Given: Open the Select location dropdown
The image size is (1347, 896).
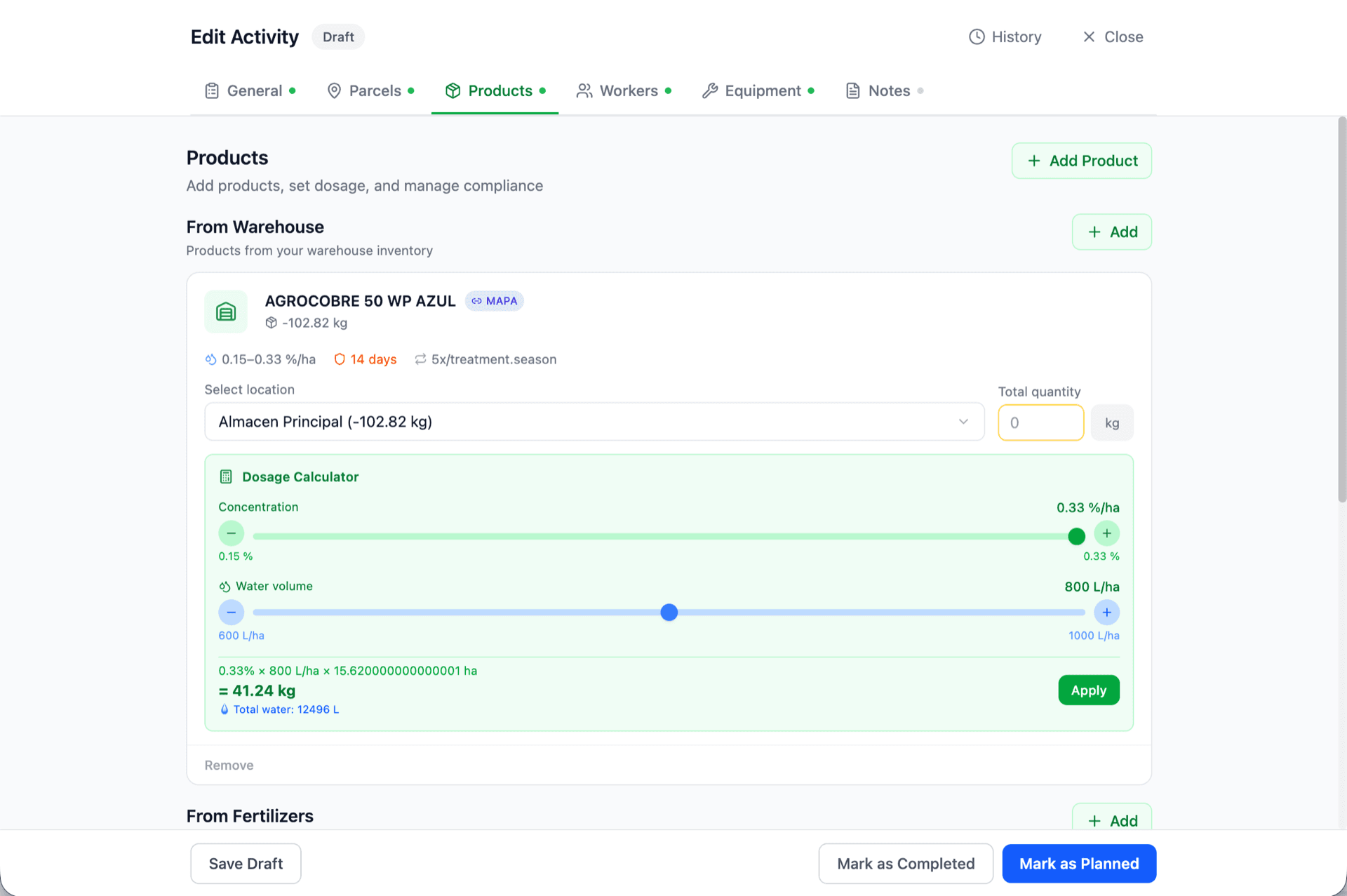Looking at the screenshot, I should coord(594,422).
